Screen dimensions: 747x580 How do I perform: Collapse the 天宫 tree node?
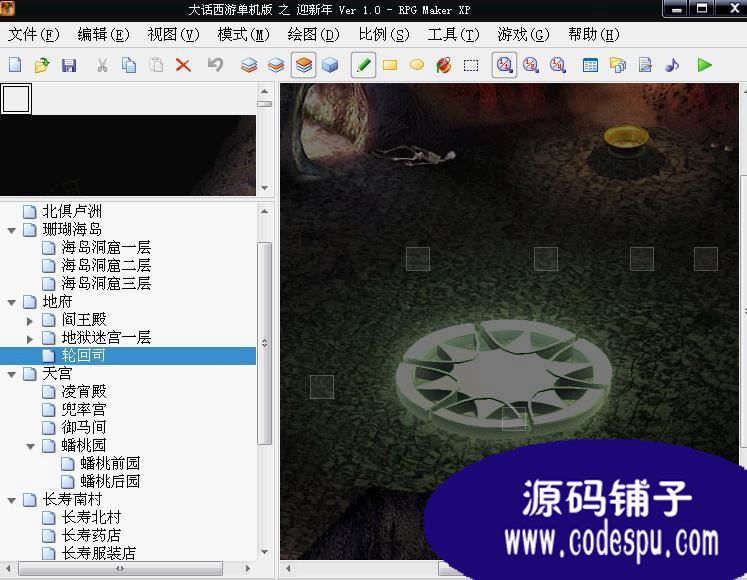point(11,375)
